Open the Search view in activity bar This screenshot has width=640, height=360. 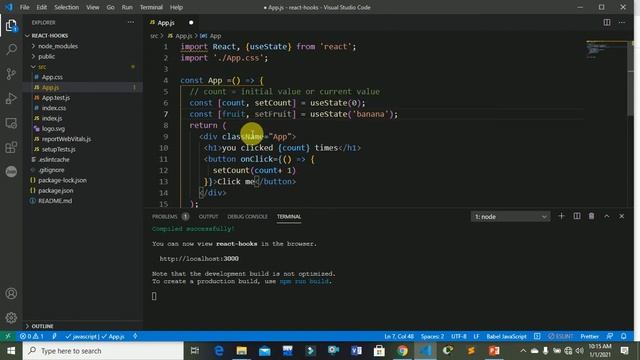[11, 50]
